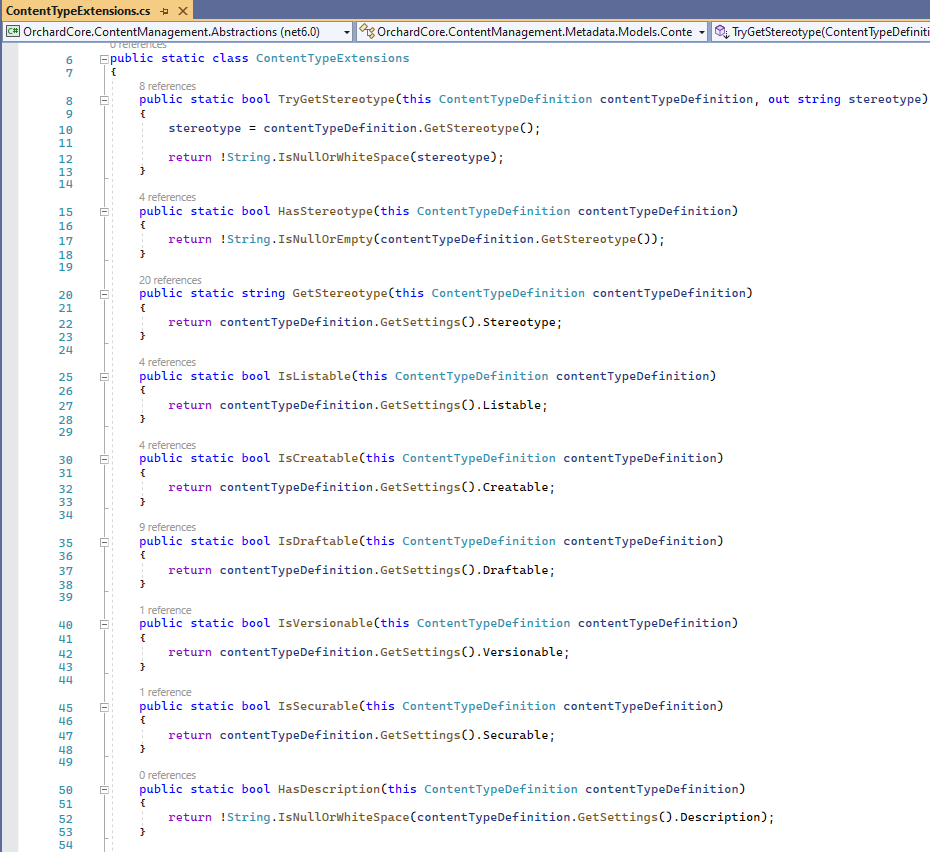
Task: Collapse the HasDescription method outline
Action: coord(104,790)
